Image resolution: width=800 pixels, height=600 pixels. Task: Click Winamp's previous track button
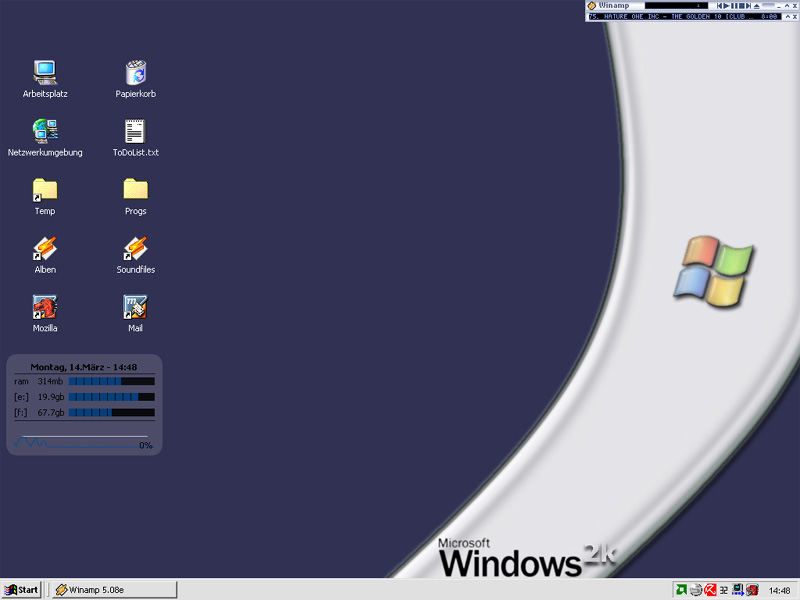point(719,6)
